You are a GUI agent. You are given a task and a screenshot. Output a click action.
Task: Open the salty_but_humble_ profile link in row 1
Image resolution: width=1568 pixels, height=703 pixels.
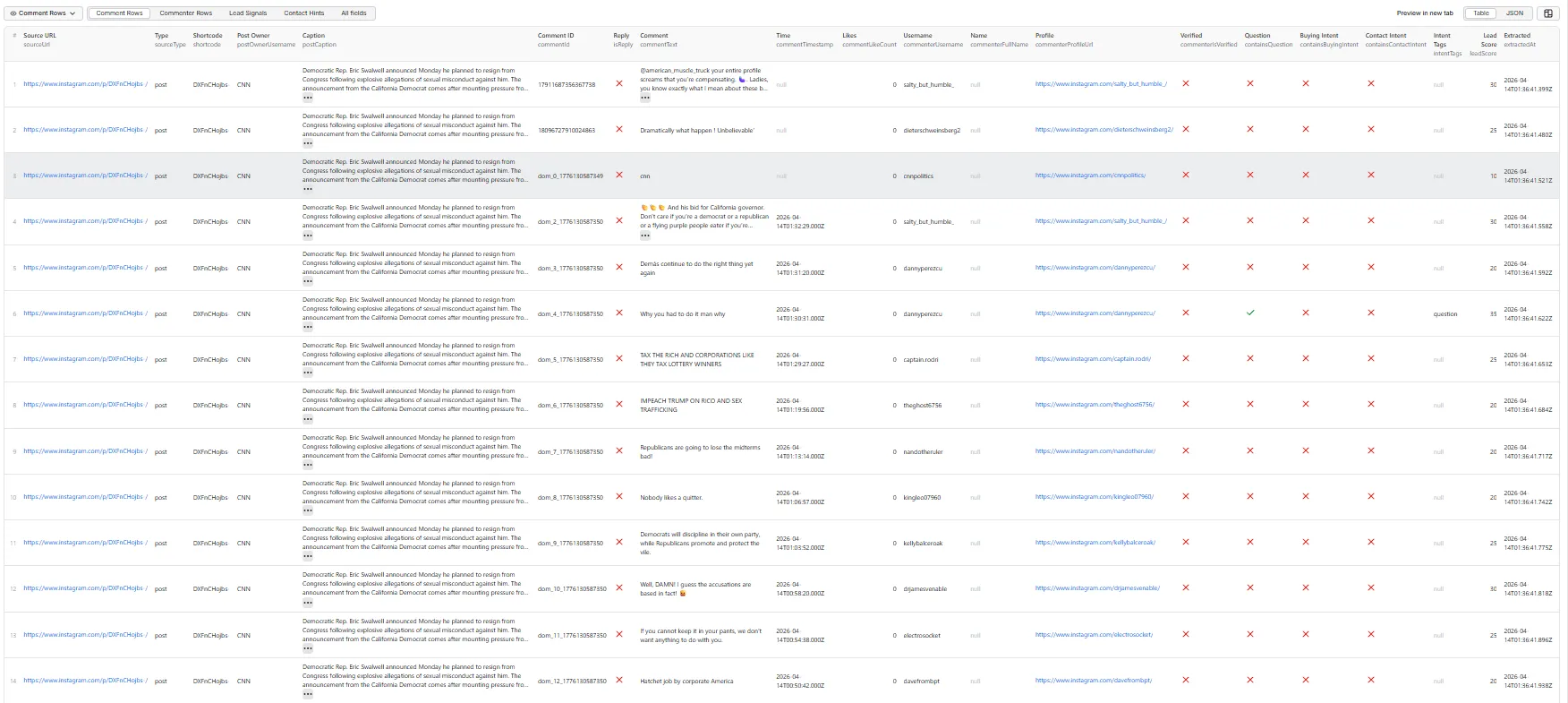[1101, 84]
